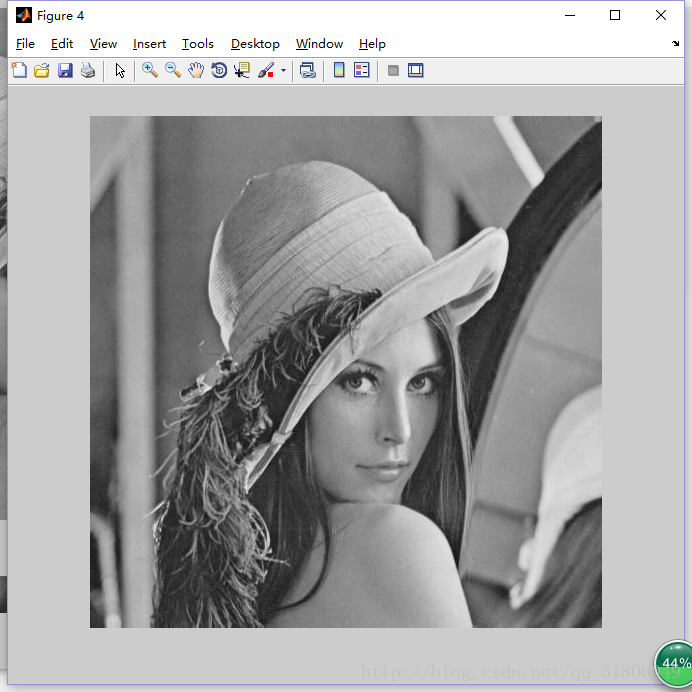Activate the Zoom In magnifier tool
Image resolution: width=692 pixels, height=692 pixels.
150,70
